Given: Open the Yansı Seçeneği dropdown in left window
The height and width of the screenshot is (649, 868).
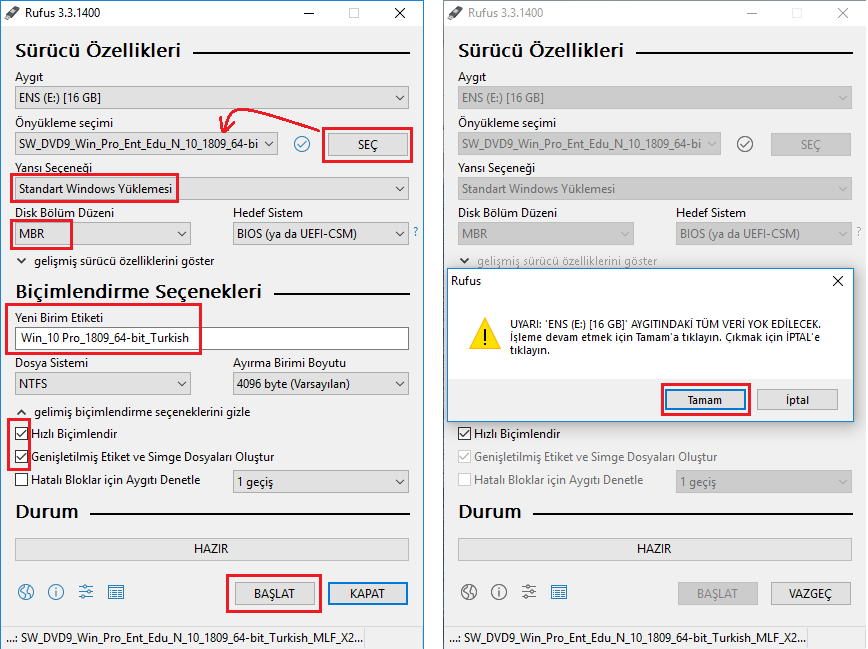Looking at the screenshot, I should 212,189.
